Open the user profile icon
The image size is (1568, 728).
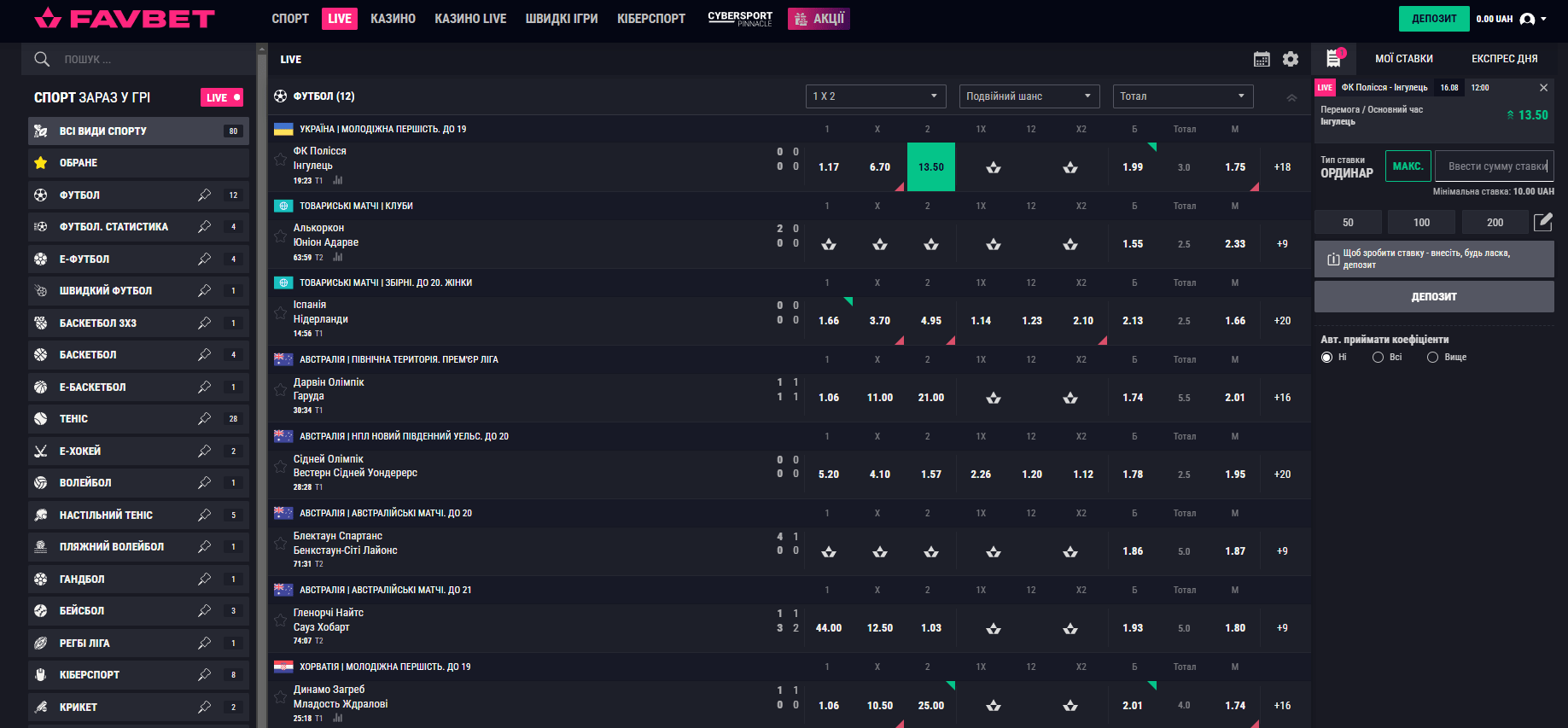1528,19
